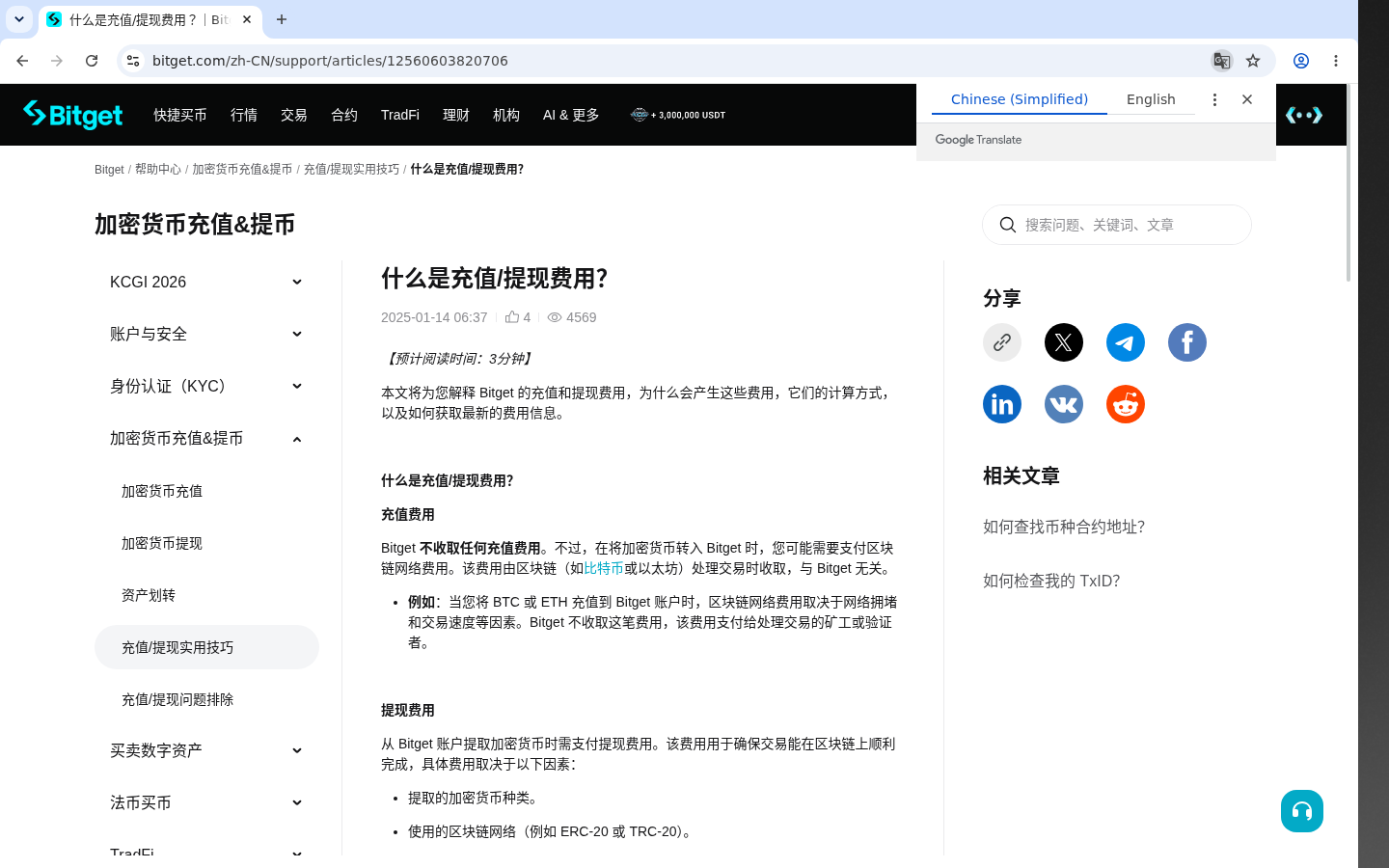Open 合约 nav menu
The height and width of the screenshot is (868, 1389).
[344, 115]
